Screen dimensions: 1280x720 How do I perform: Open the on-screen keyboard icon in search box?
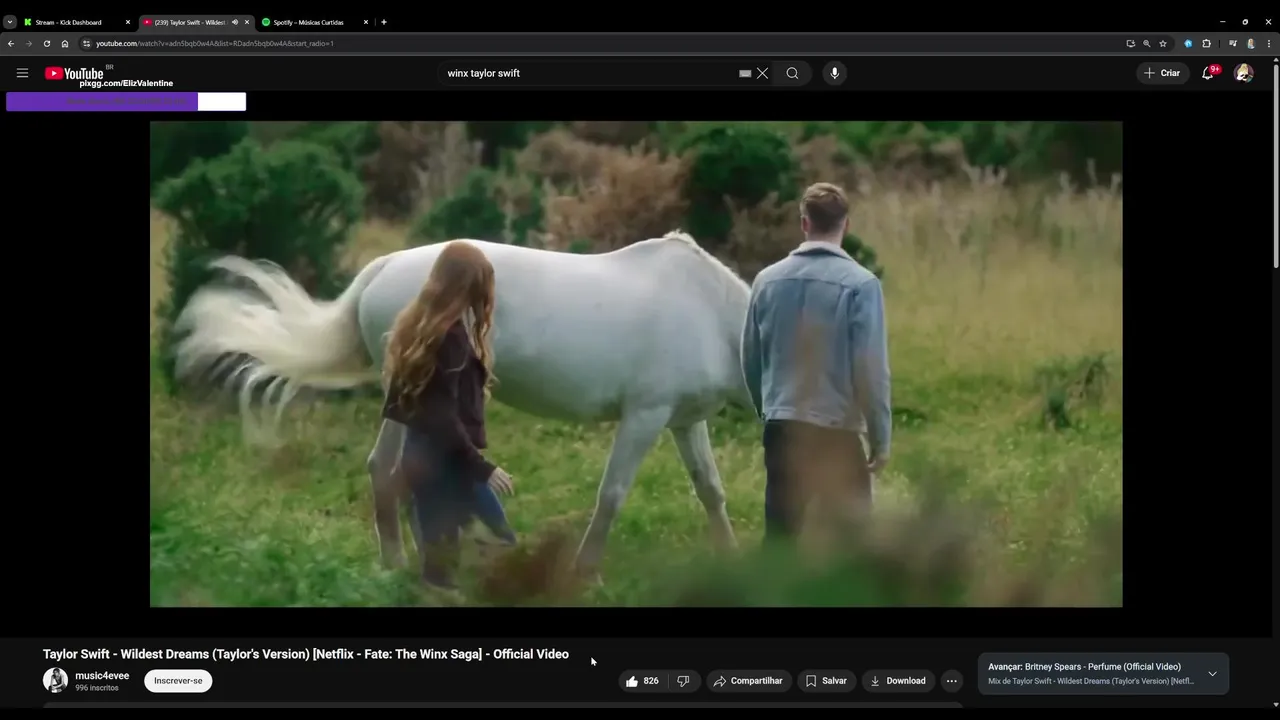pos(745,73)
